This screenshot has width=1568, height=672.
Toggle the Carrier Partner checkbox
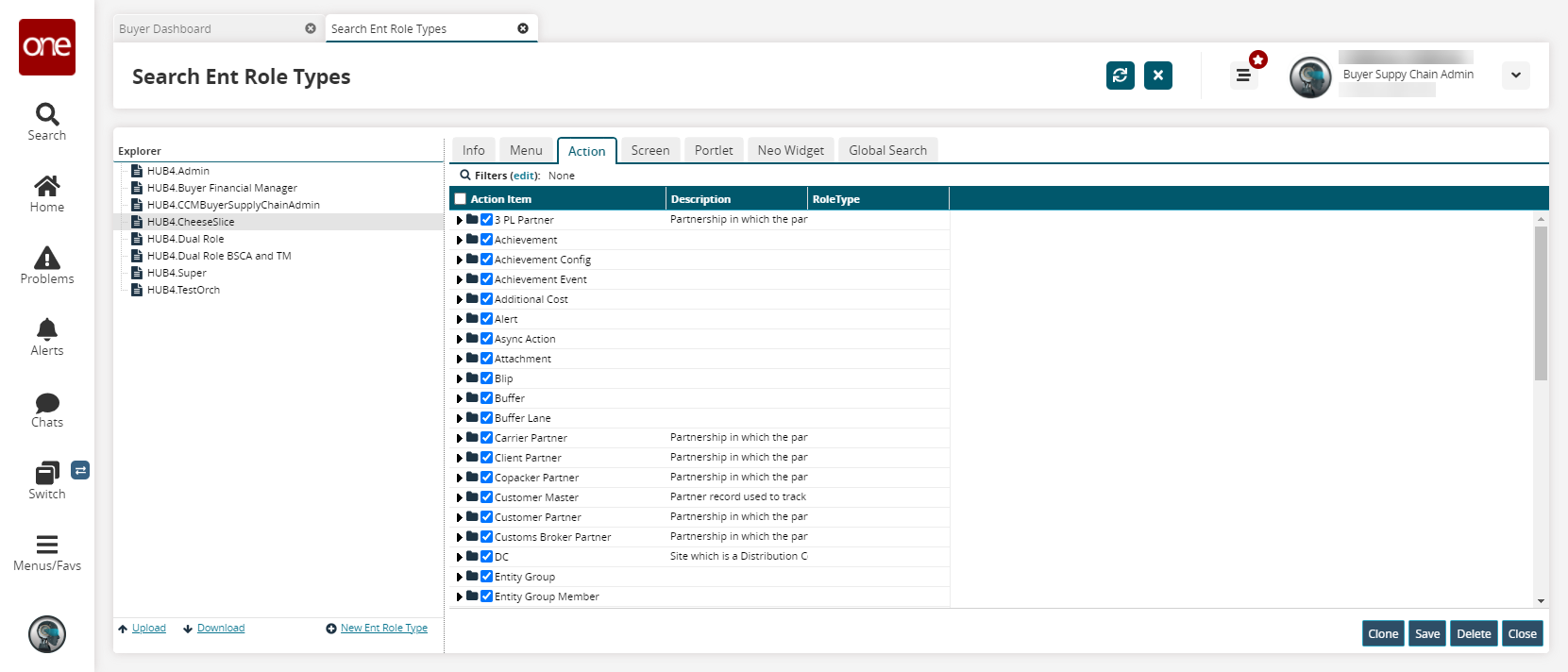click(x=487, y=438)
